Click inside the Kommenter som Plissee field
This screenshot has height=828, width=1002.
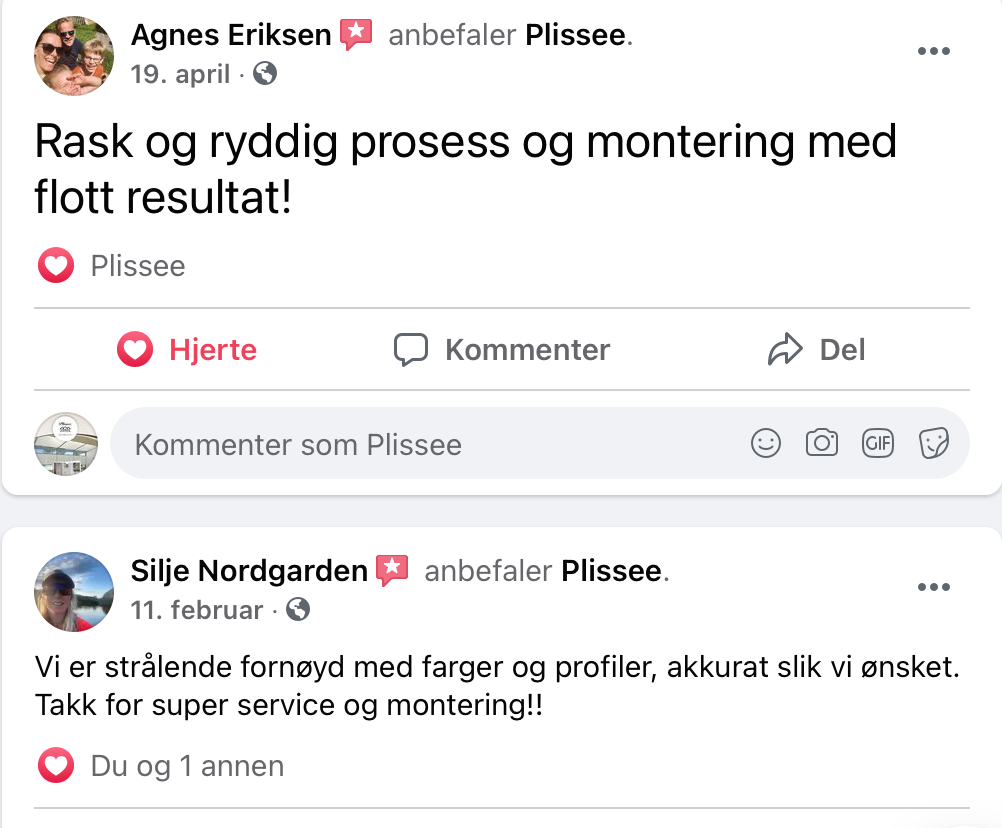pos(430,444)
